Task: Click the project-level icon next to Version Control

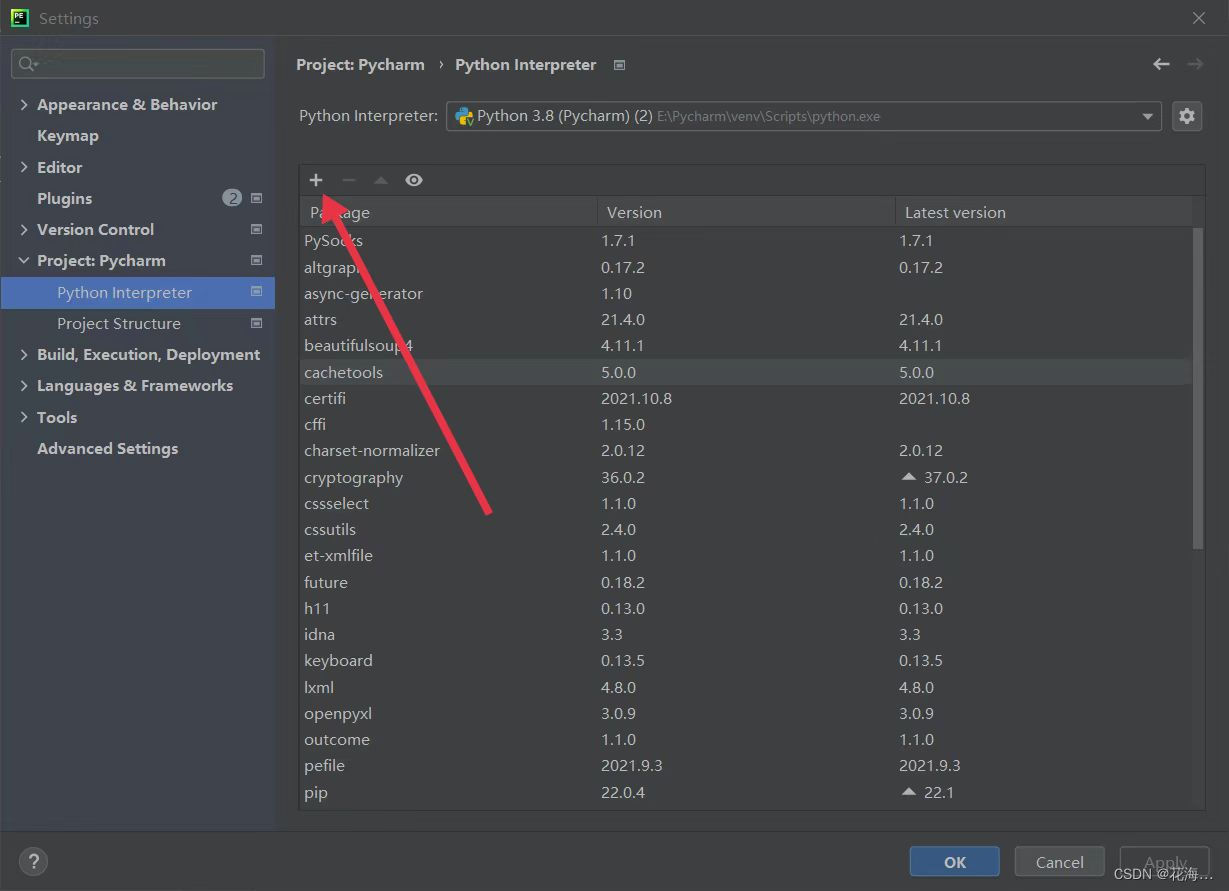Action: (256, 229)
